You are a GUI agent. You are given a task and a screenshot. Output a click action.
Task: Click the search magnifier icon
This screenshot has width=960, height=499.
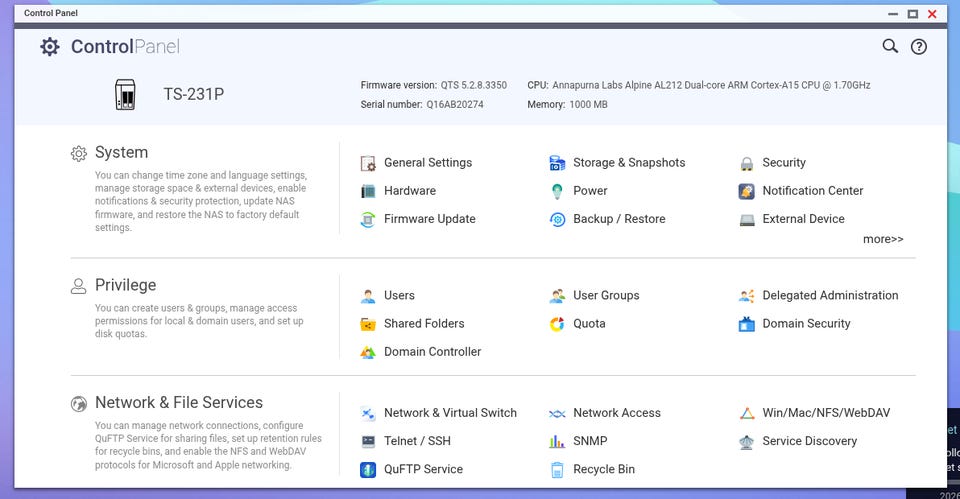click(889, 46)
